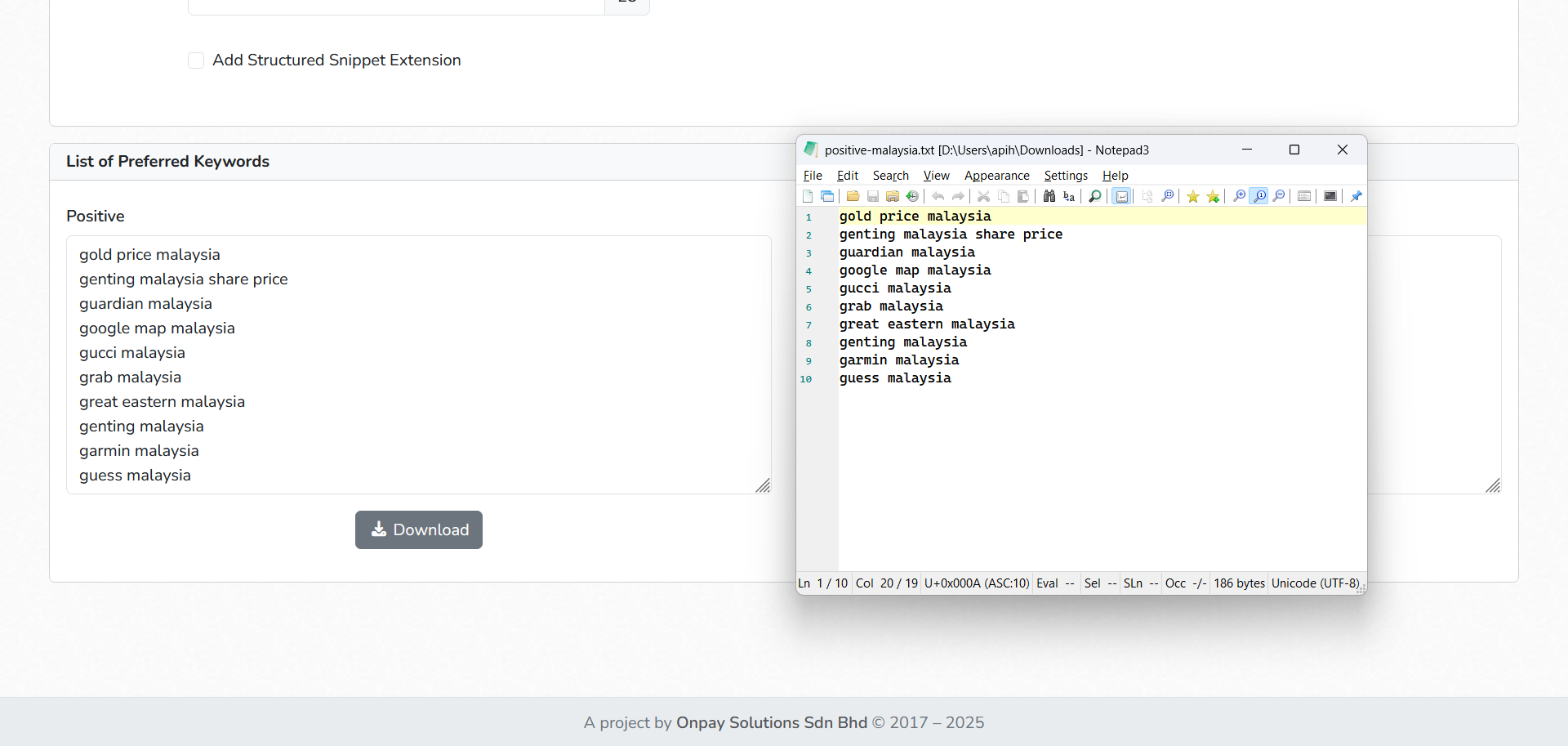Open the View menu
The height and width of the screenshot is (746, 1568).
[x=936, y=176]
